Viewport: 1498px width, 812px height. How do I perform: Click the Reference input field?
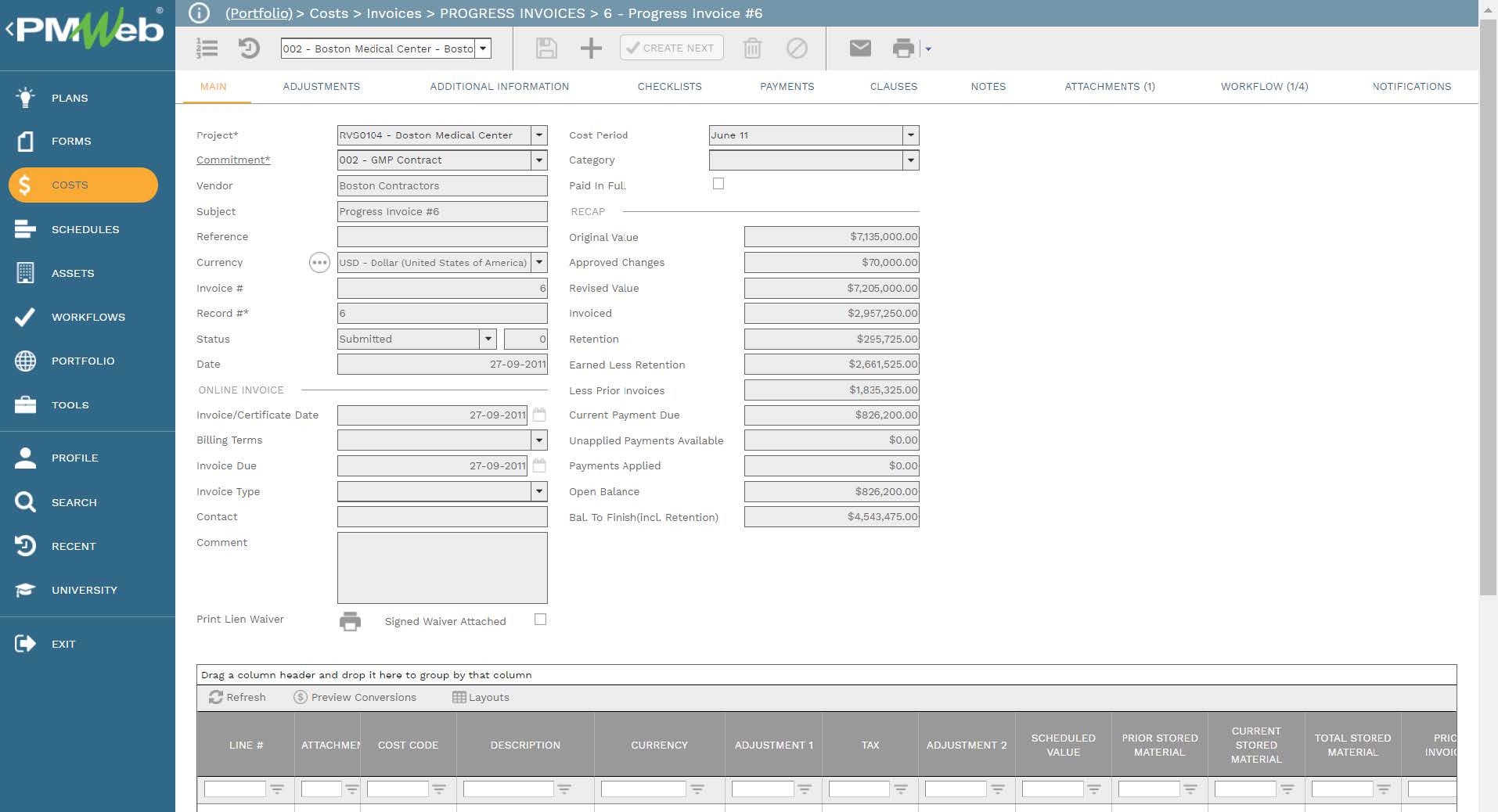pos(442,237)
